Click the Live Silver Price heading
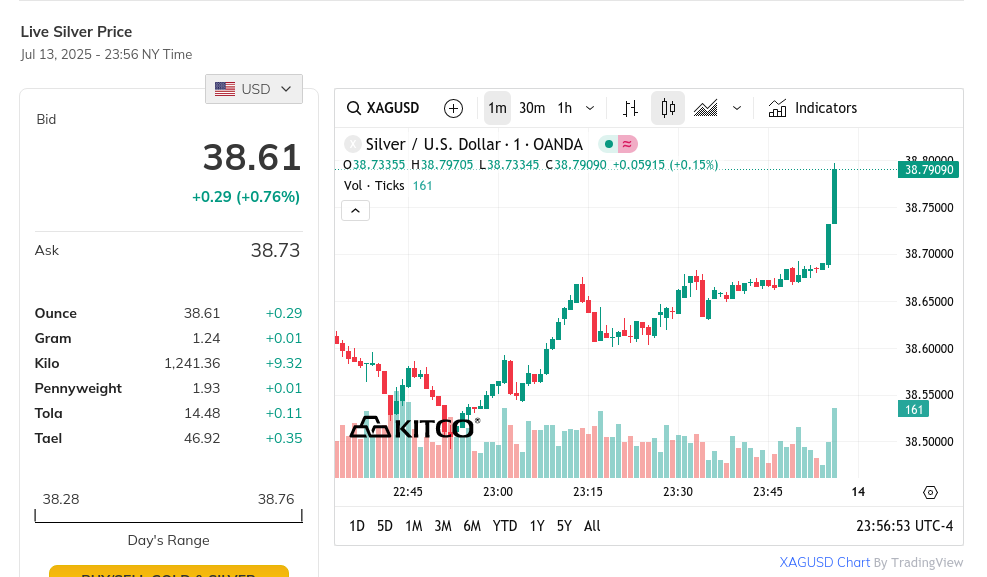 [x=76, y=32]
